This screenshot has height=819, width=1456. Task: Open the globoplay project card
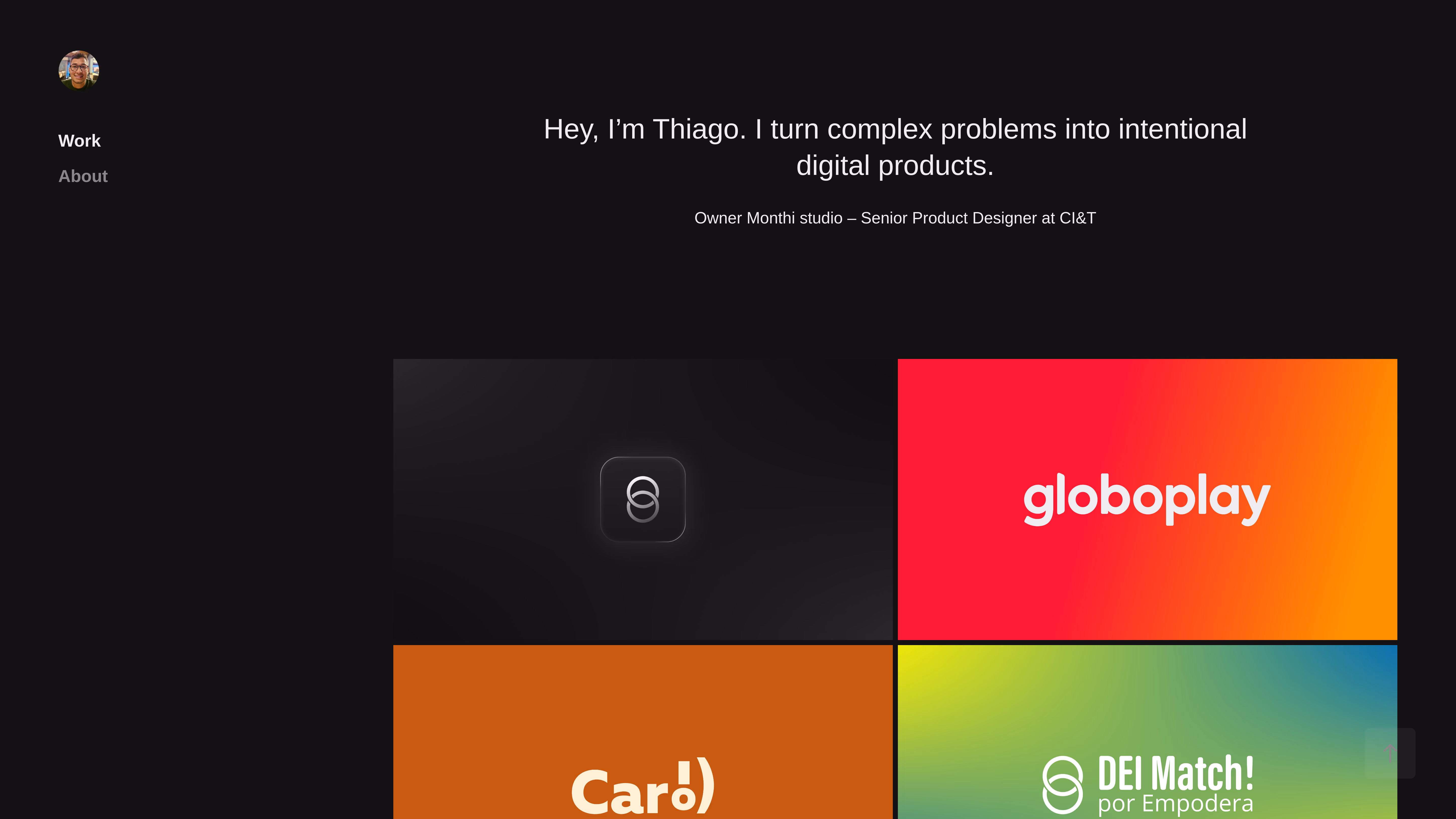[1147, 499]
